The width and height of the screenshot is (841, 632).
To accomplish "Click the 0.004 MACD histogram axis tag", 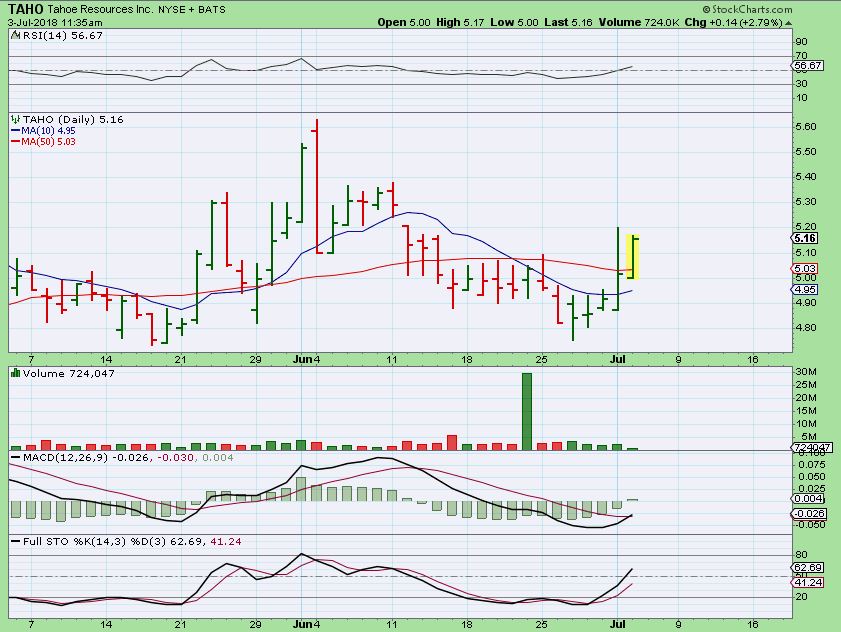I will [x=809, y=498].
